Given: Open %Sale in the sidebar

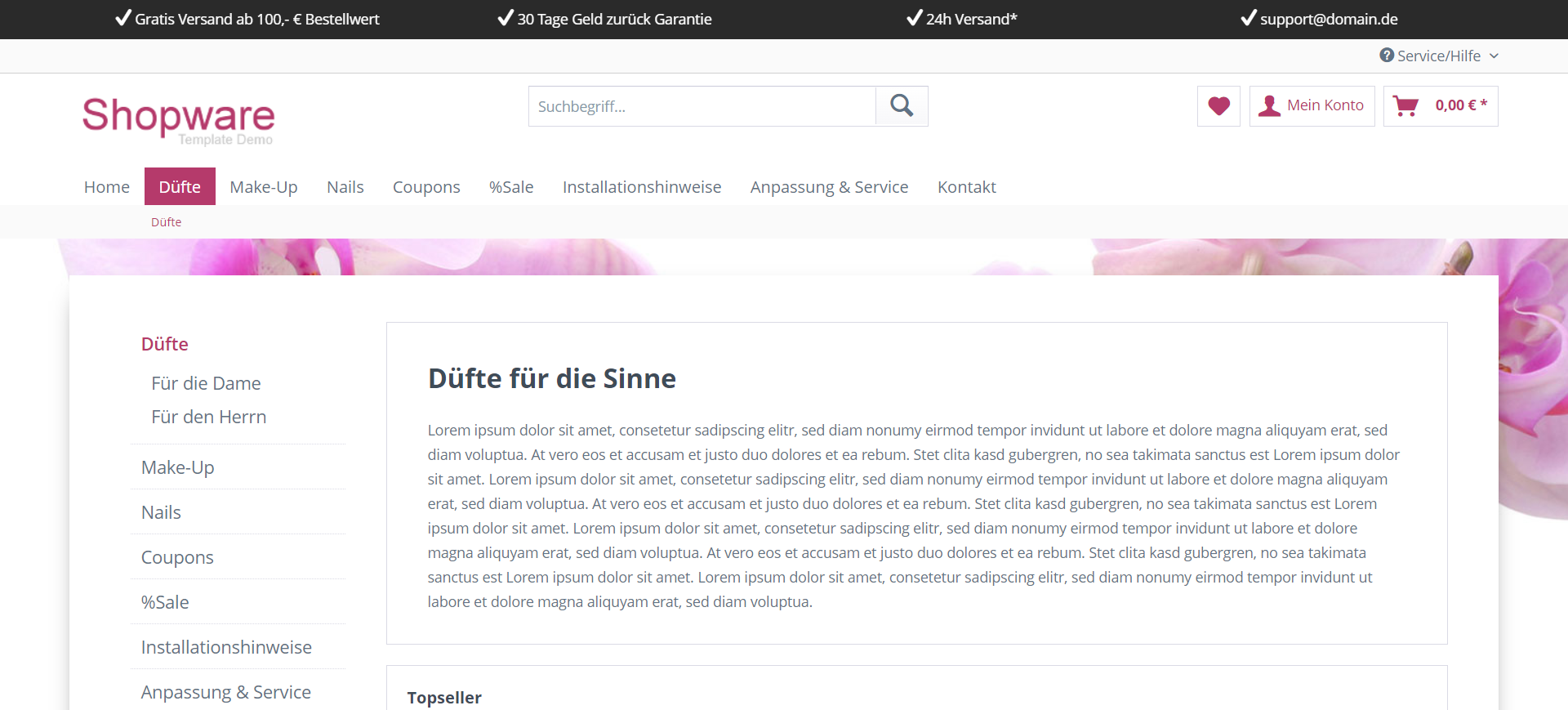Looking at the screenshot, I should (238, 602).
